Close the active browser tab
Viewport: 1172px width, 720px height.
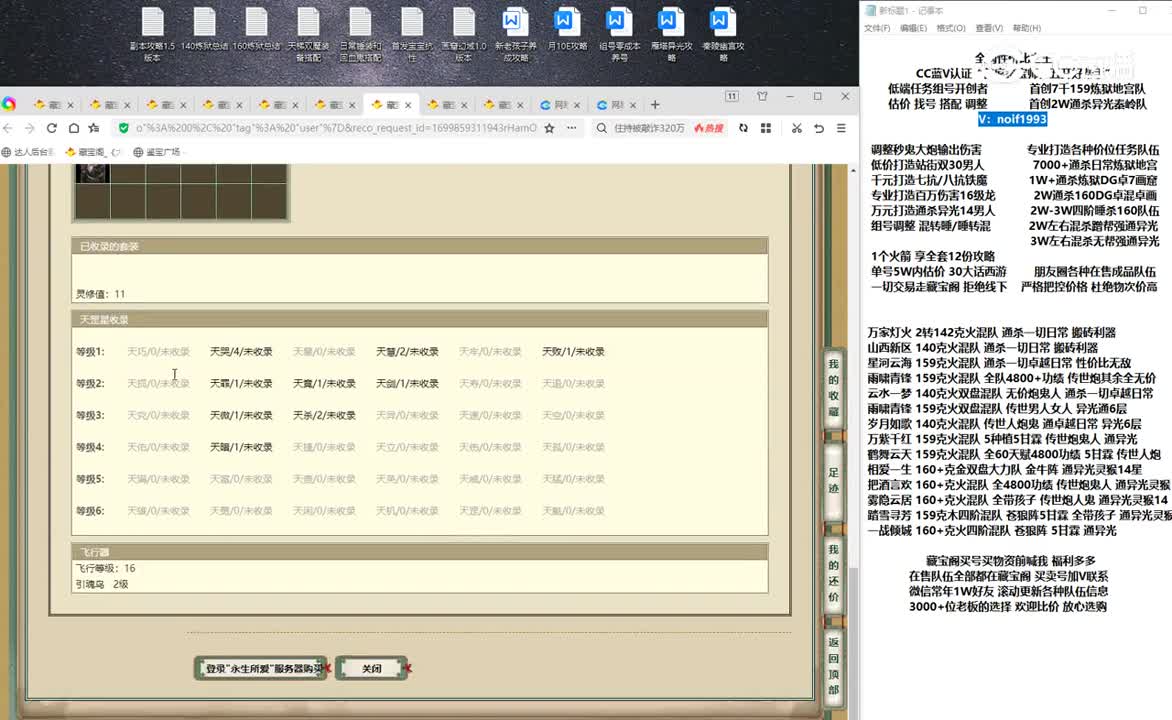(x=408, y=105)
